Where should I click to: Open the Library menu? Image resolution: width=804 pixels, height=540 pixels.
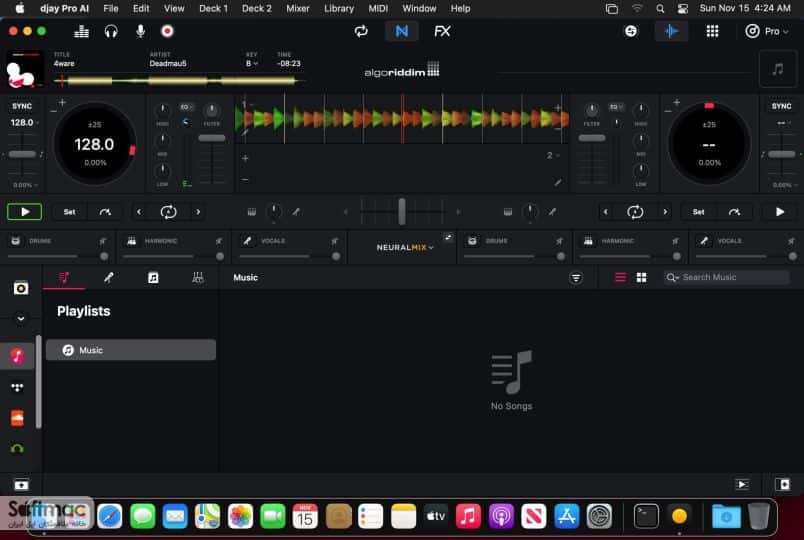tap(338, 8)
